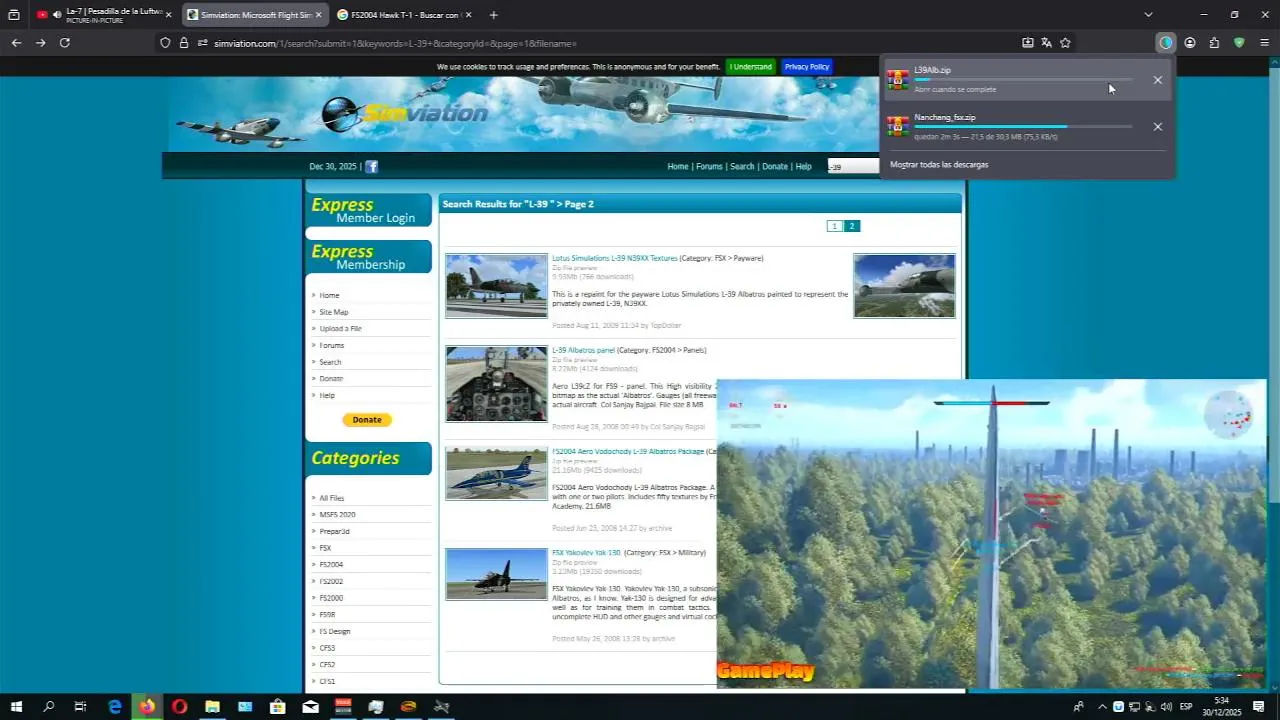Viewport: 1280px width, 720px height.
Task: Click Help in the top navigation bar
Action: pos(803,167)
